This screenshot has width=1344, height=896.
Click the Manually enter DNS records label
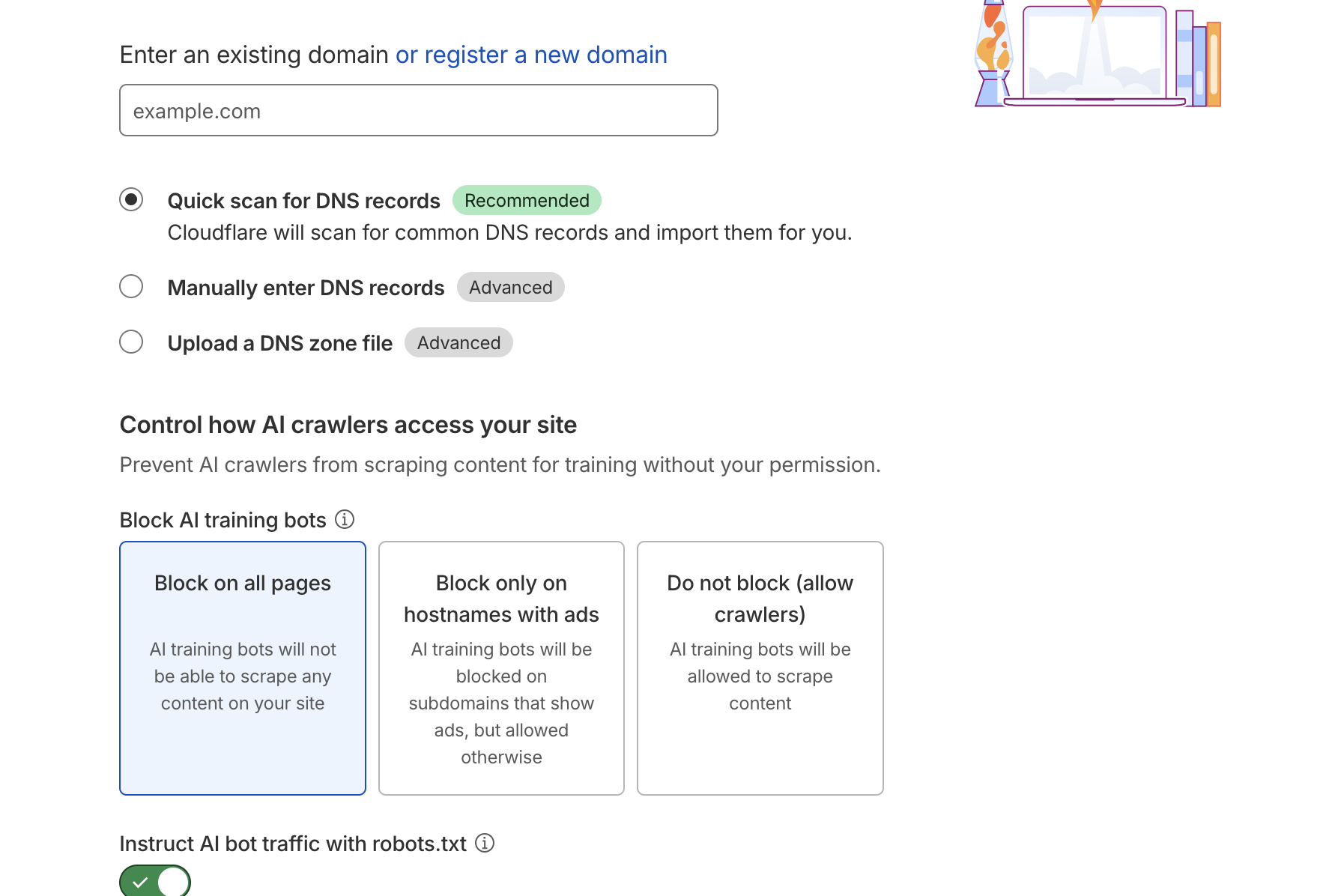[x=306, y=288]
